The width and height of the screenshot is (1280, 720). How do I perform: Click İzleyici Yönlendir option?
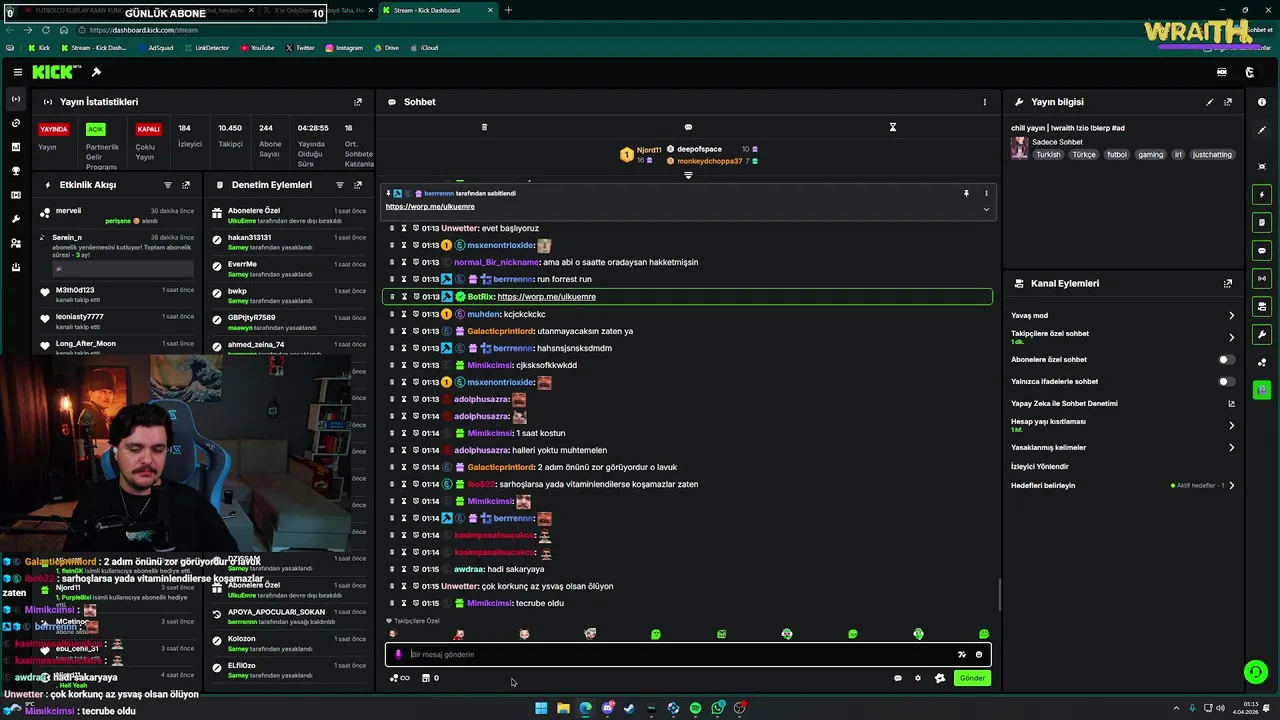(x=1040, y=467)
